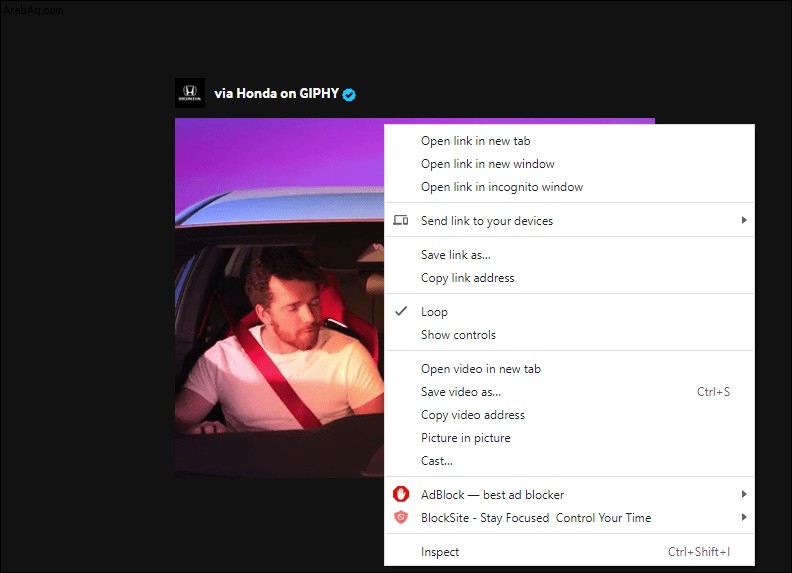Enable Show controls for the video

tap(569, 335)
